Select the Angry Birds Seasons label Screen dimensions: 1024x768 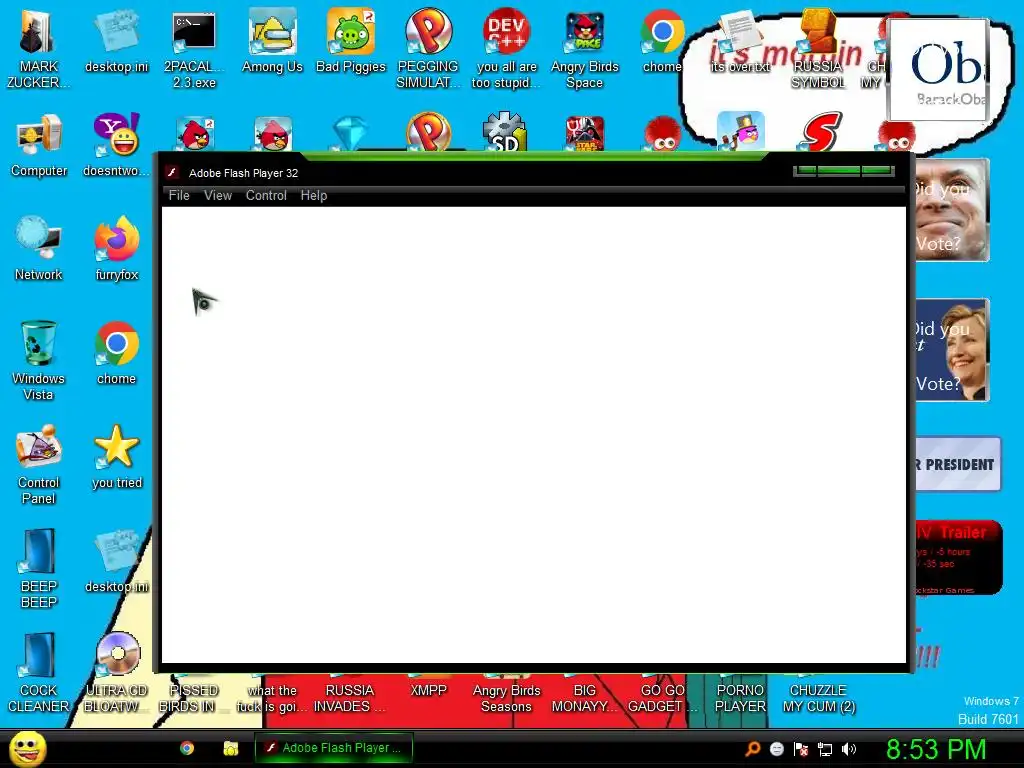click(x=506, y=698)
